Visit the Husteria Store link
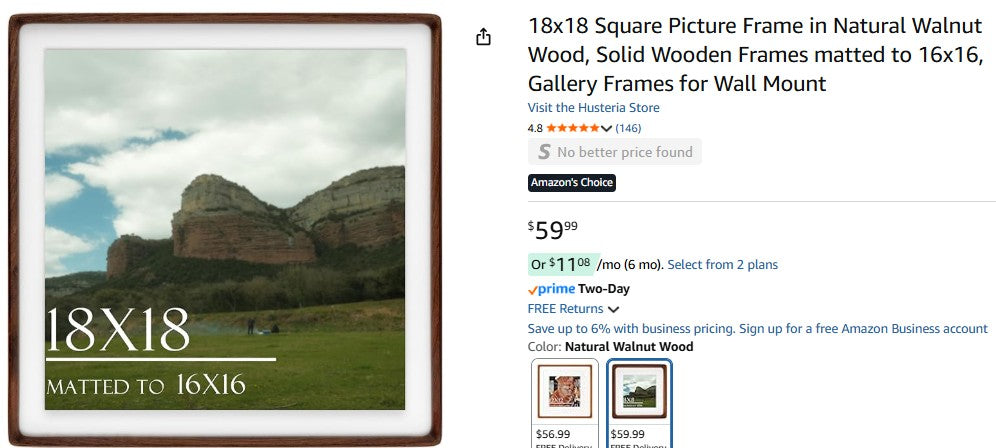Screen dimensions: 996x448 coord(594,108)
